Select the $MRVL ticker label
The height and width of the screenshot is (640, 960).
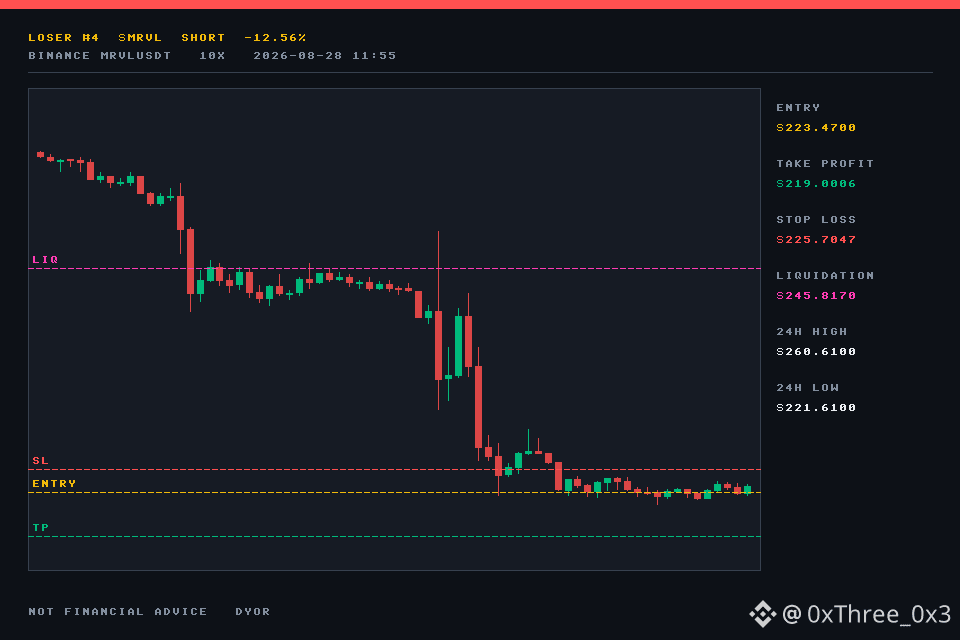point(140,38)
